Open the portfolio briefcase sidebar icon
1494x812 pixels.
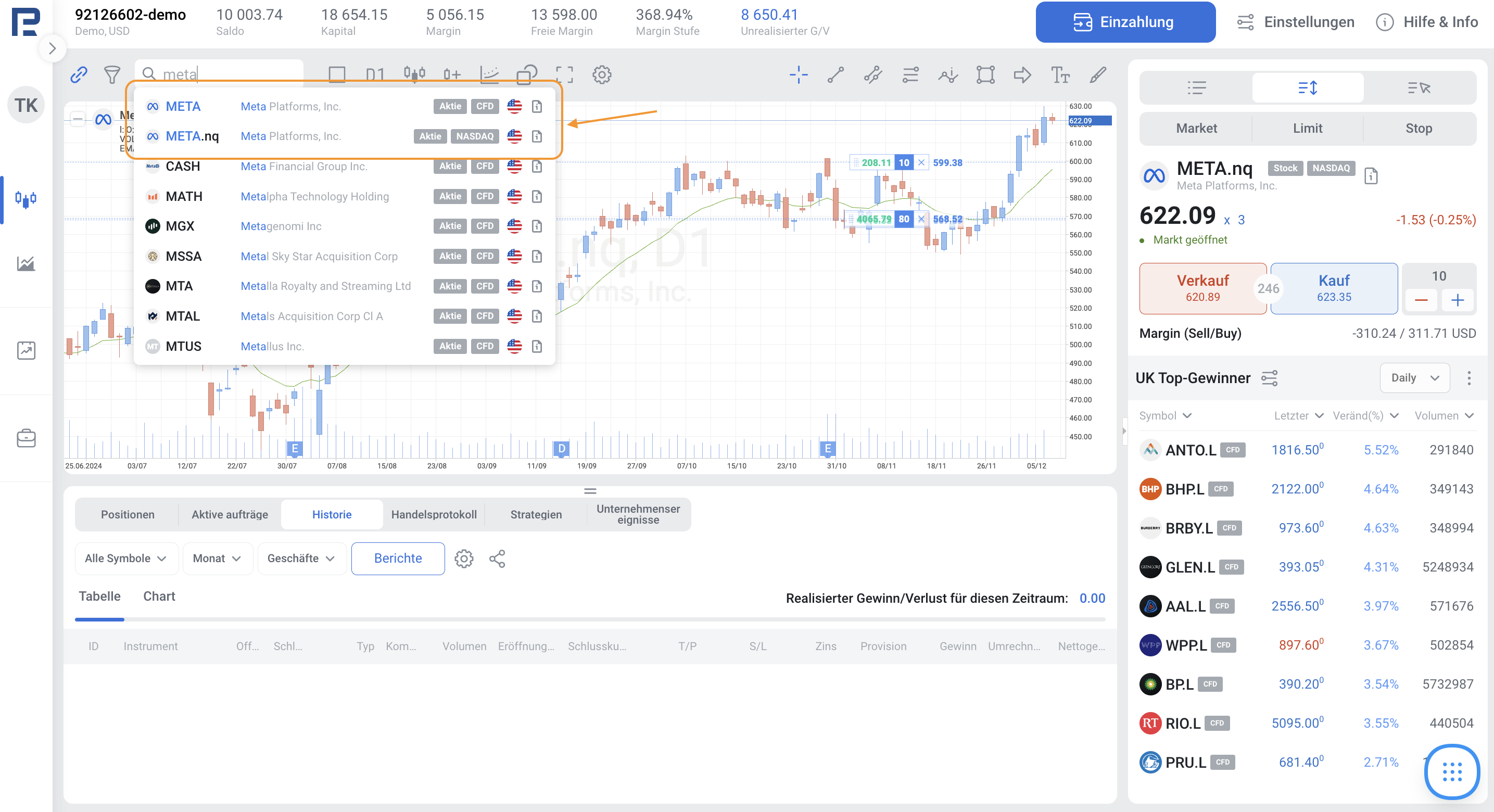pos(26,438)
